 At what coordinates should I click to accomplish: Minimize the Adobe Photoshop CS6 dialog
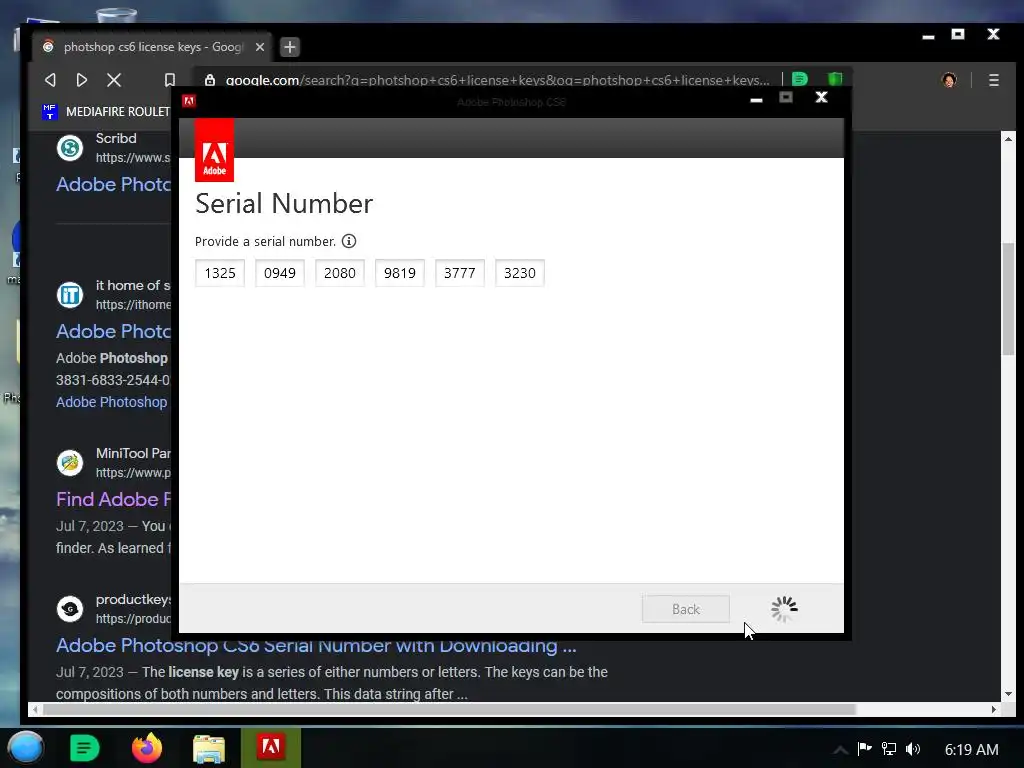coord(756,99)
